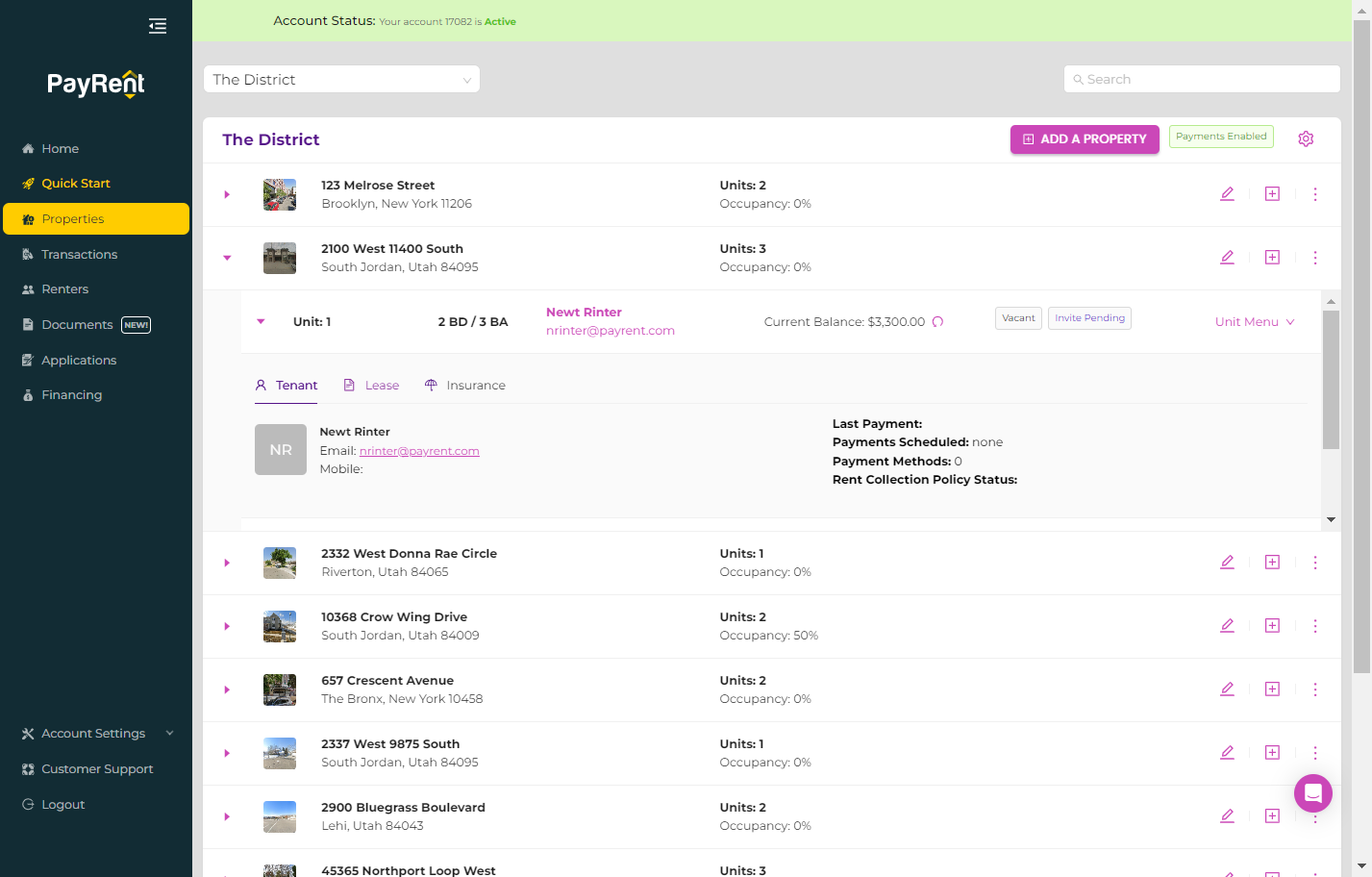Edit the 2100 West 11400 South property

click(x=1227, y=258)
